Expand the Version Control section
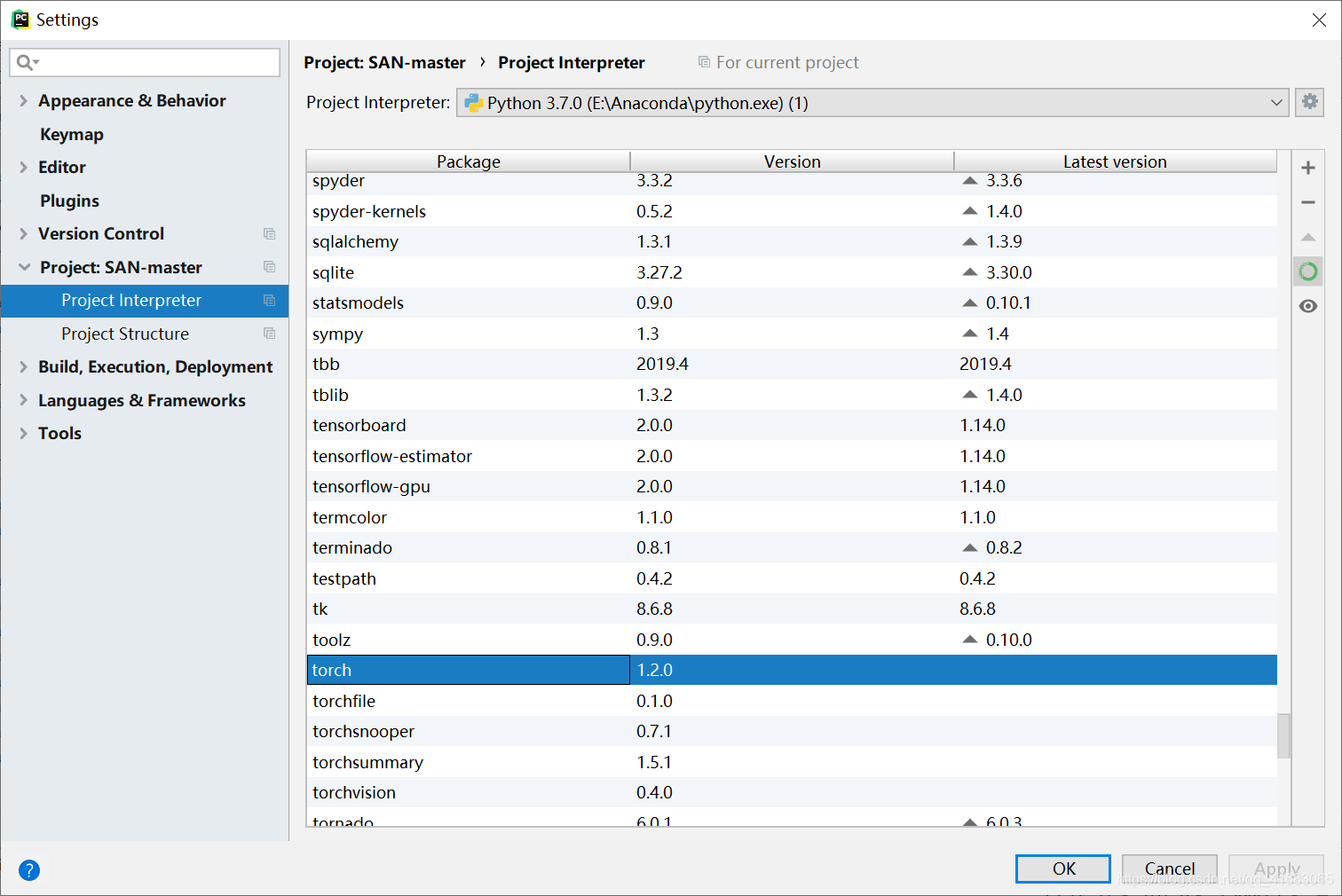 23,234
